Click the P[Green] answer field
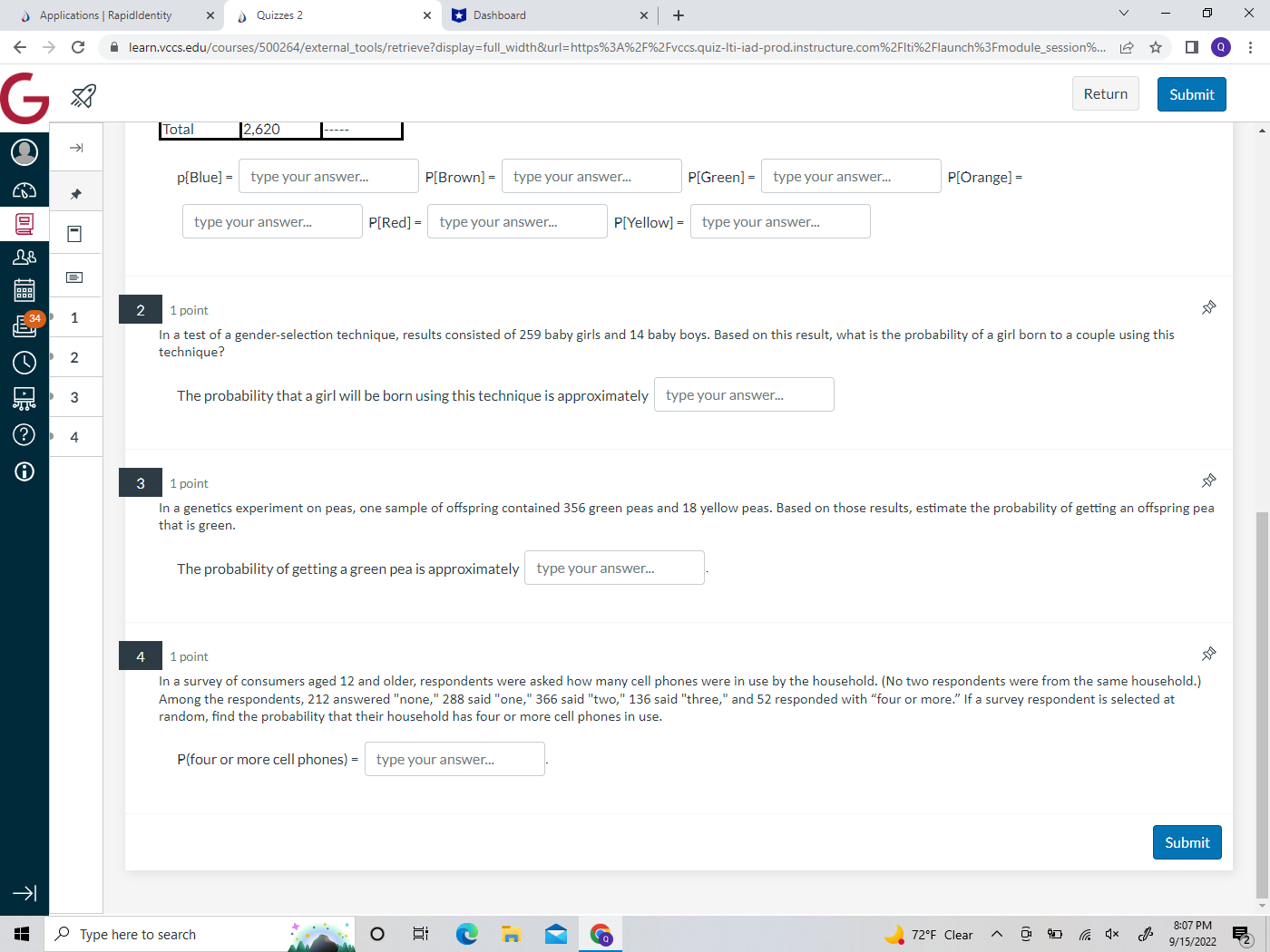 tap(851, 176)
